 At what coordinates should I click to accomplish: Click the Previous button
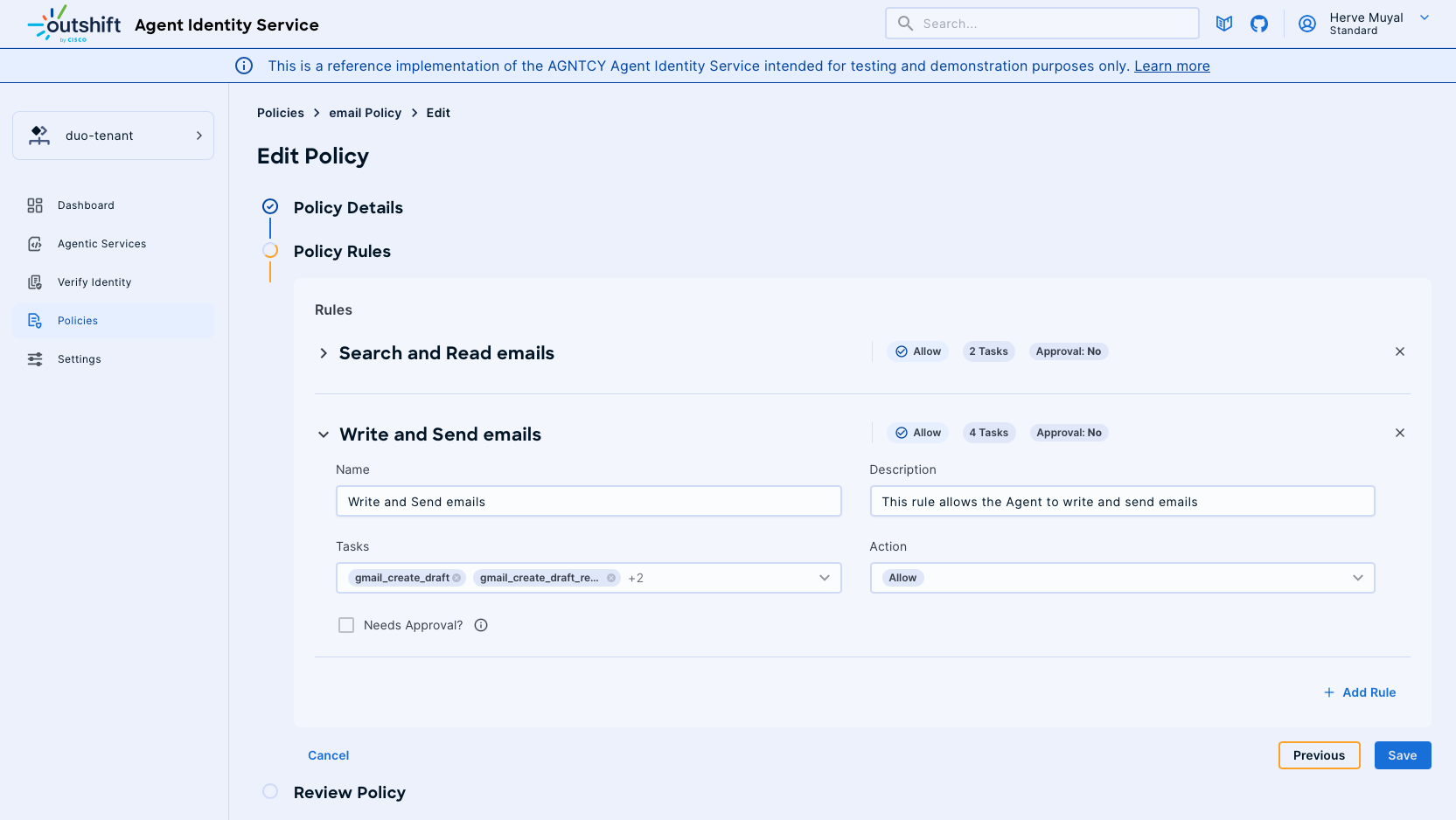[1320, 755]
